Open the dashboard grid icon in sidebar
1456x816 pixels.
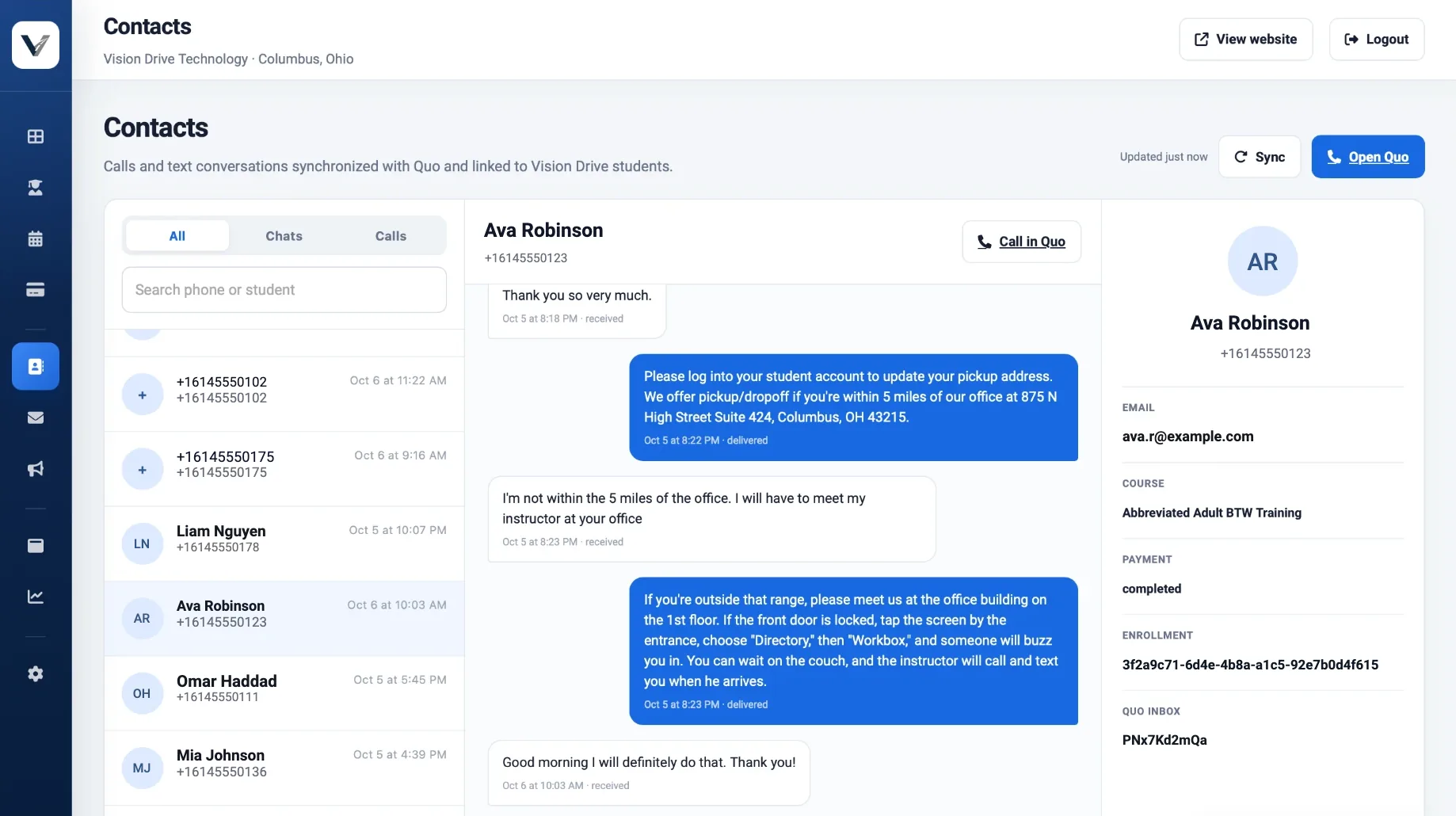pyautogui.click(x=36, y=136)
